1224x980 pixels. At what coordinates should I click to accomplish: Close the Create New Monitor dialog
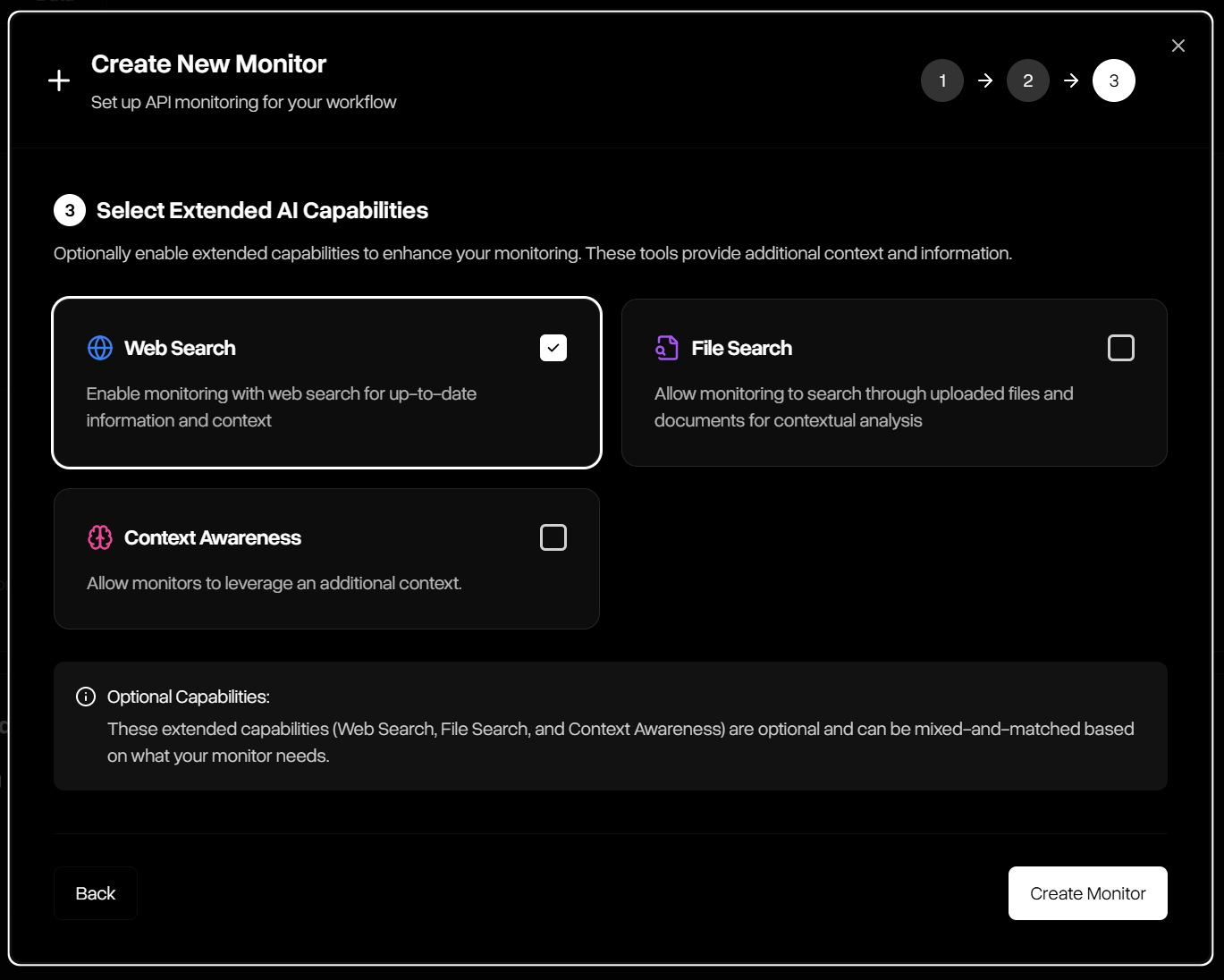point(1178,45)
